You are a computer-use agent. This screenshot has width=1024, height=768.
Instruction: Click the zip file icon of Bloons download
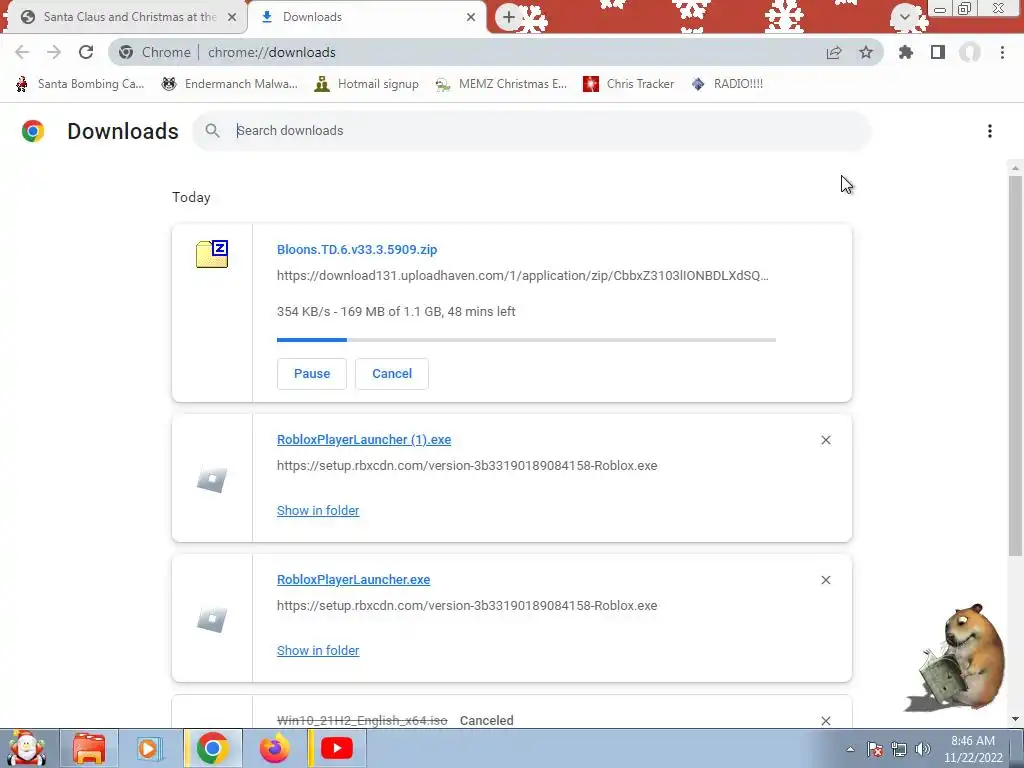pyautogui.click(x=212, y=253)
